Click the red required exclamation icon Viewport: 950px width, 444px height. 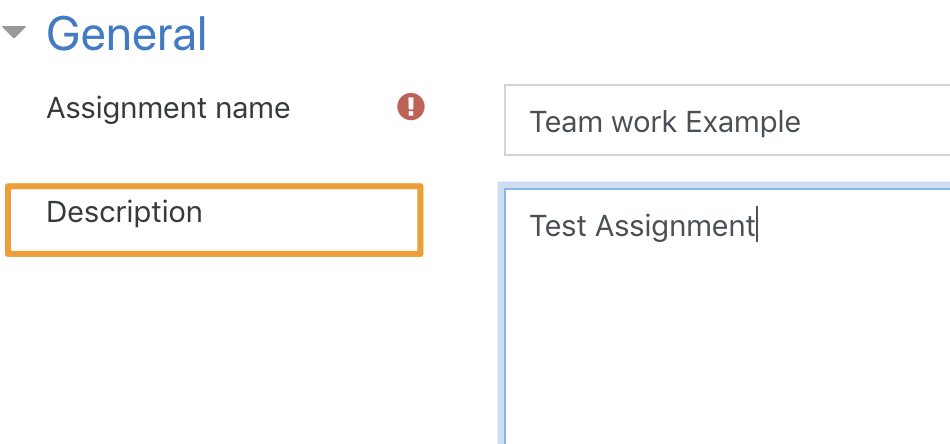[411, 107]
